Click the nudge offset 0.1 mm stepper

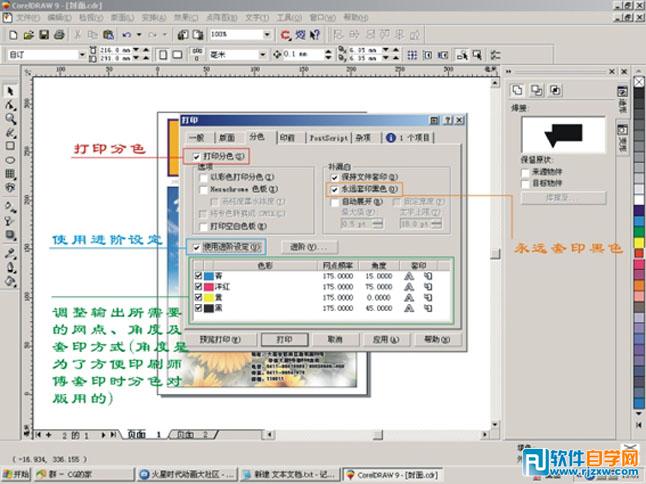[x=328, y=55]
